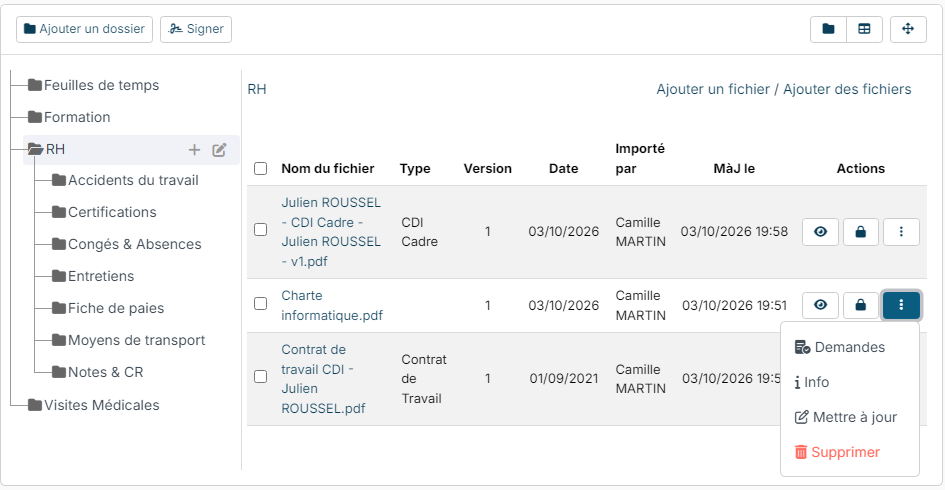Viewport: 945px width, 490px height.
Task: Open Moyens de transport subfolder
Action: tap(128, 340)
